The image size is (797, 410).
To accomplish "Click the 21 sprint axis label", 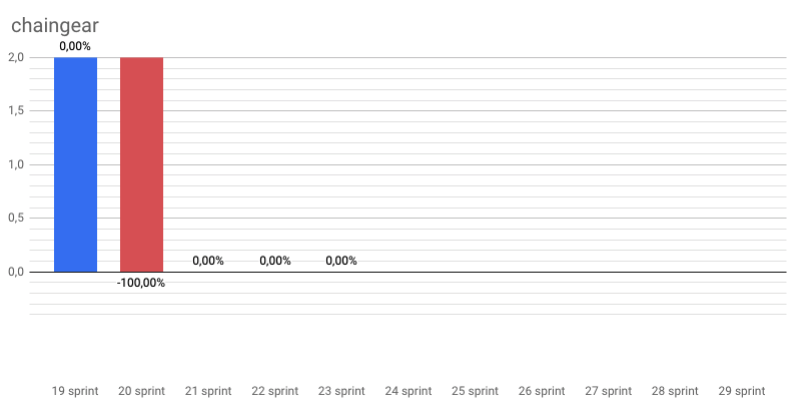I will point(208,391).
